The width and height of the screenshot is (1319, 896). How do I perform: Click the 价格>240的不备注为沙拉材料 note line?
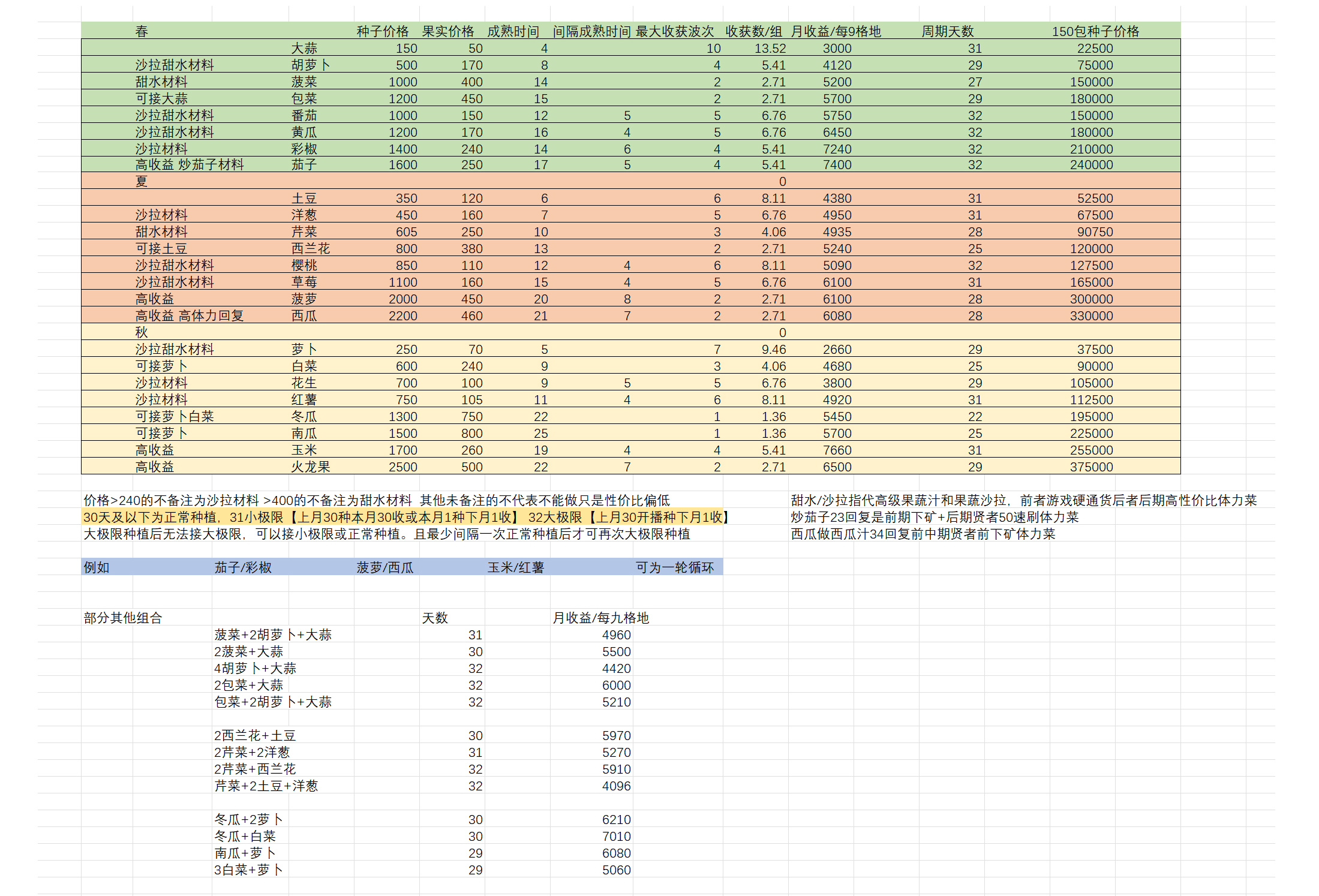tap(377, 500)
